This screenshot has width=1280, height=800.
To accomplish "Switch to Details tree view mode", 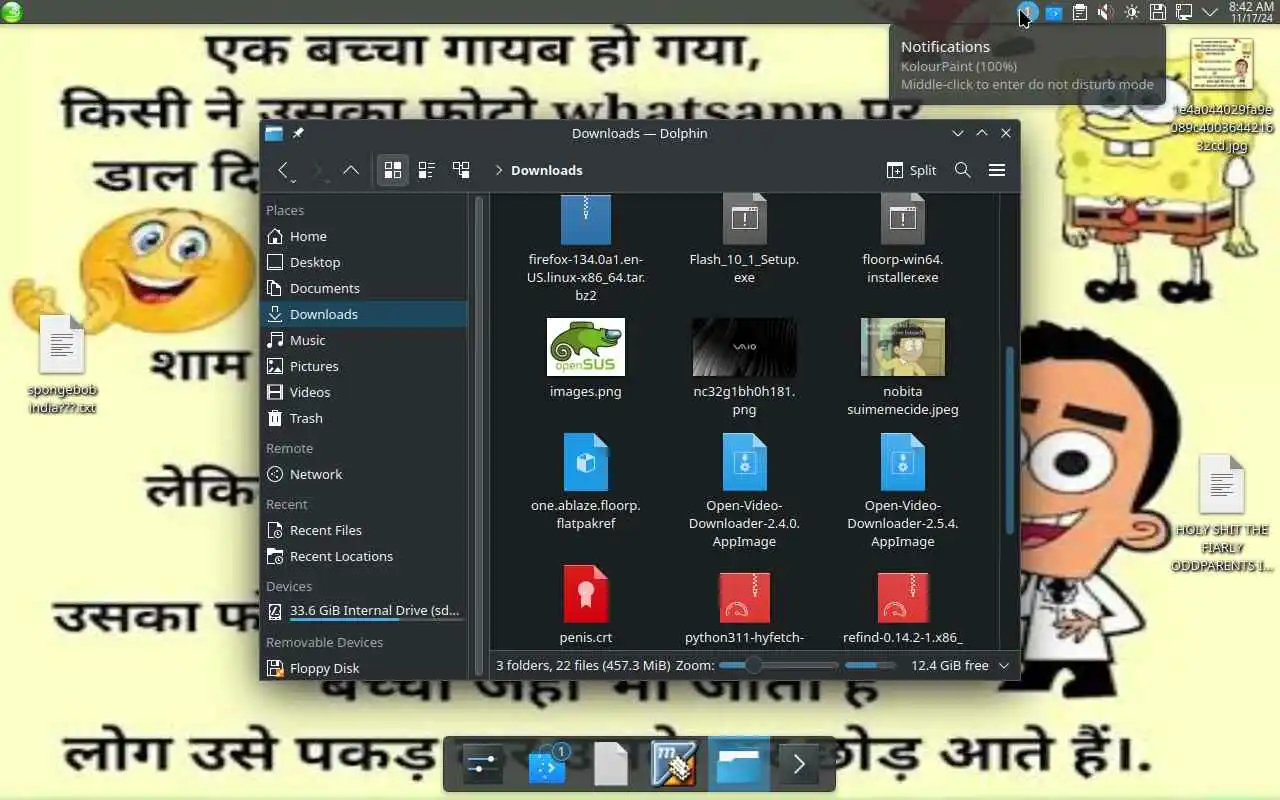I will tap(461, 170).
